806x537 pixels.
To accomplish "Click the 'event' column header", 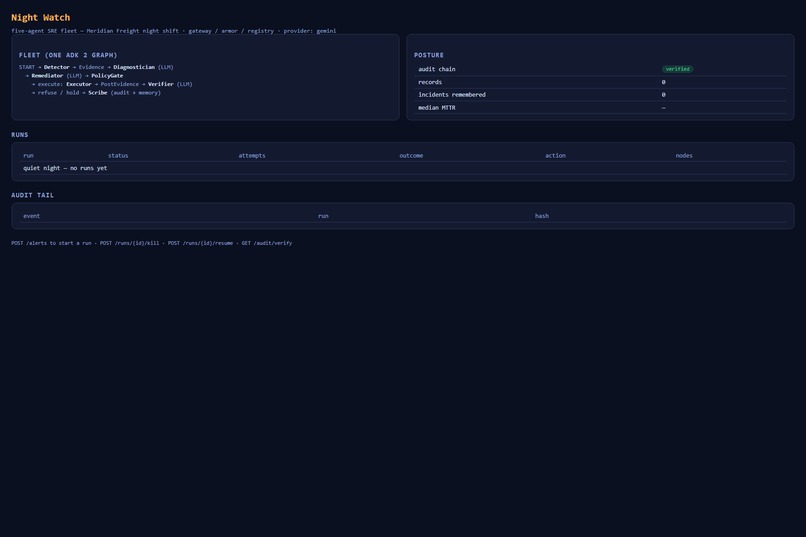I will click(x=31, y=216).
